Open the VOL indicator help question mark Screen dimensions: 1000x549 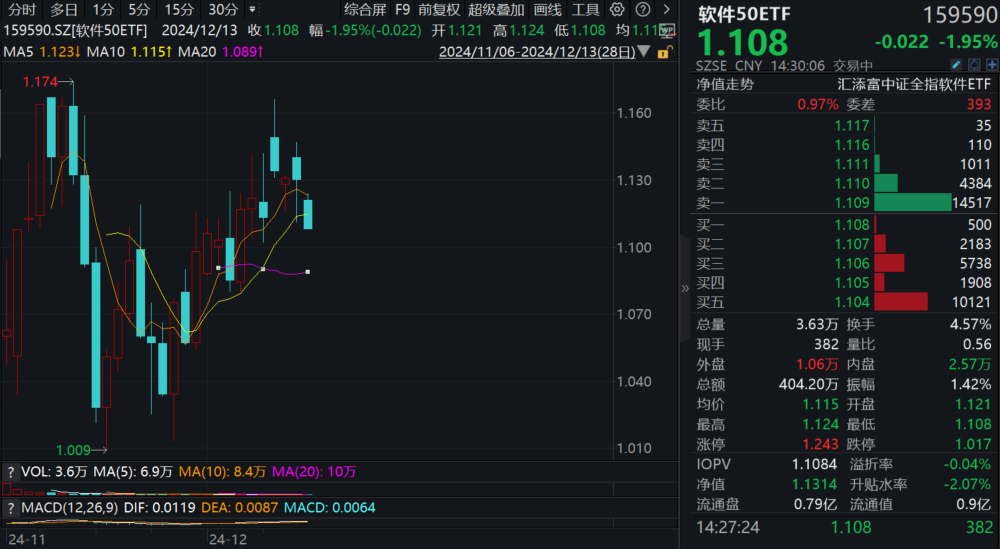(10, 472)
